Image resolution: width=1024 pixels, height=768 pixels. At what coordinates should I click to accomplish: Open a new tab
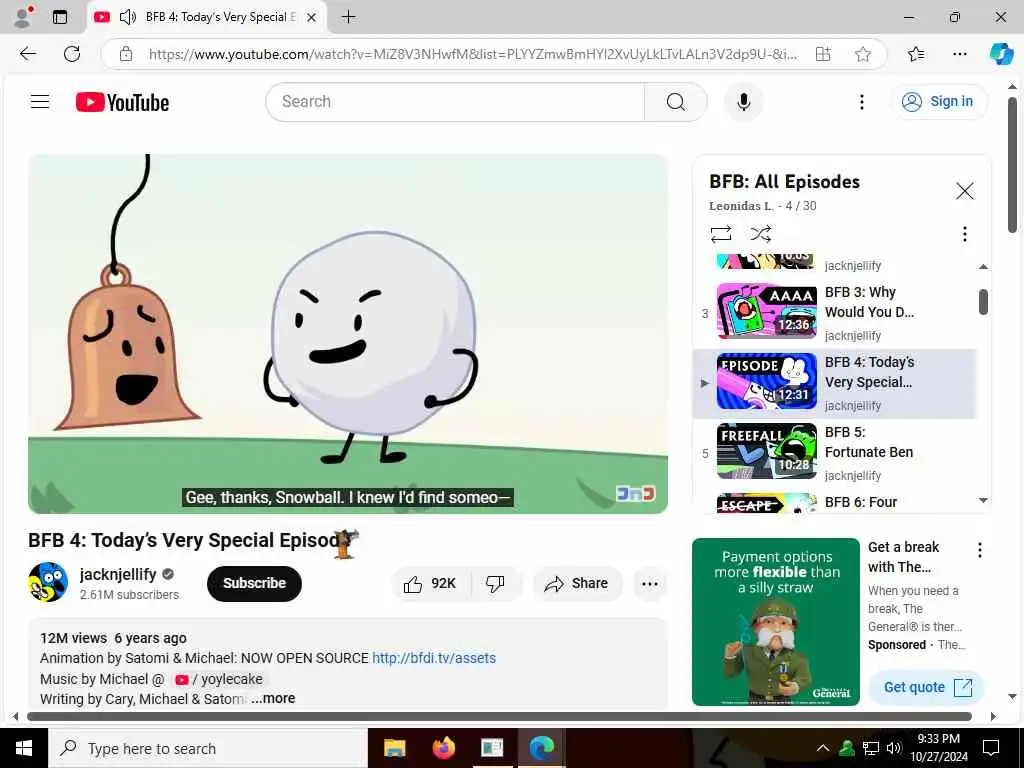(349, 17)
